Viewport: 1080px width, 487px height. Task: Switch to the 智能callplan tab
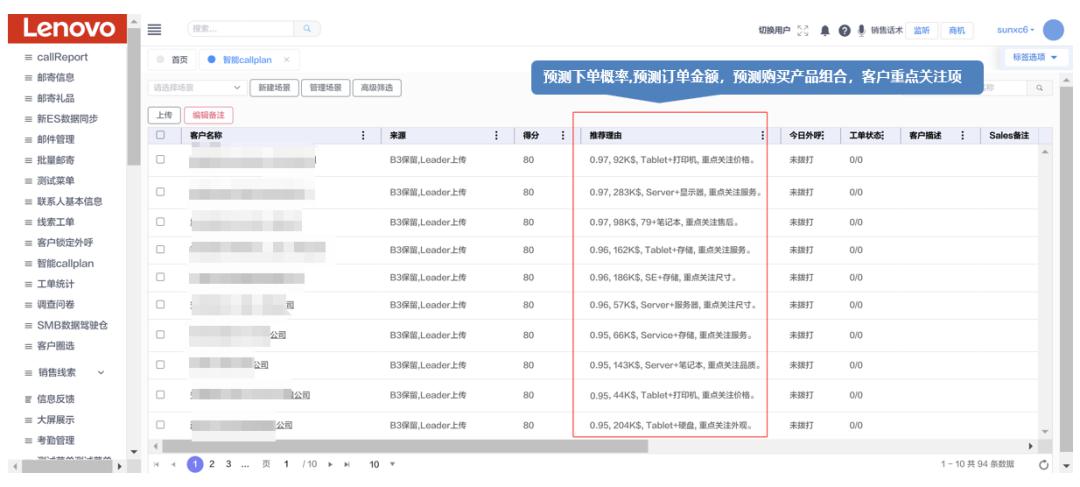coord(247,60)
